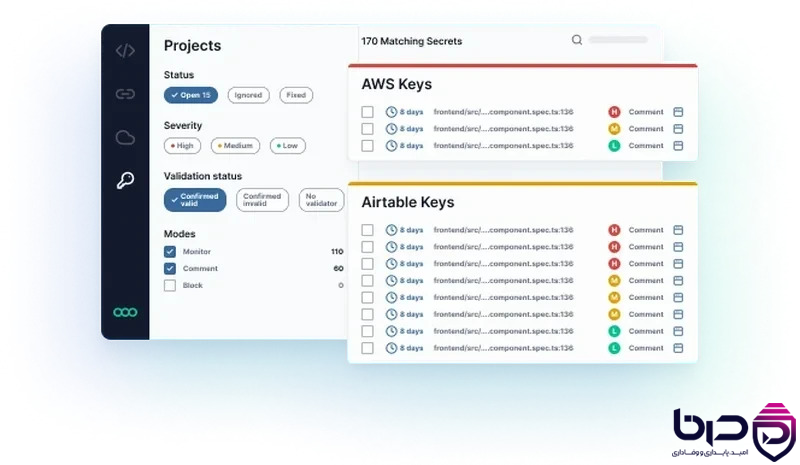Open the file path in AWS Keys M row

tap(504, 129)
